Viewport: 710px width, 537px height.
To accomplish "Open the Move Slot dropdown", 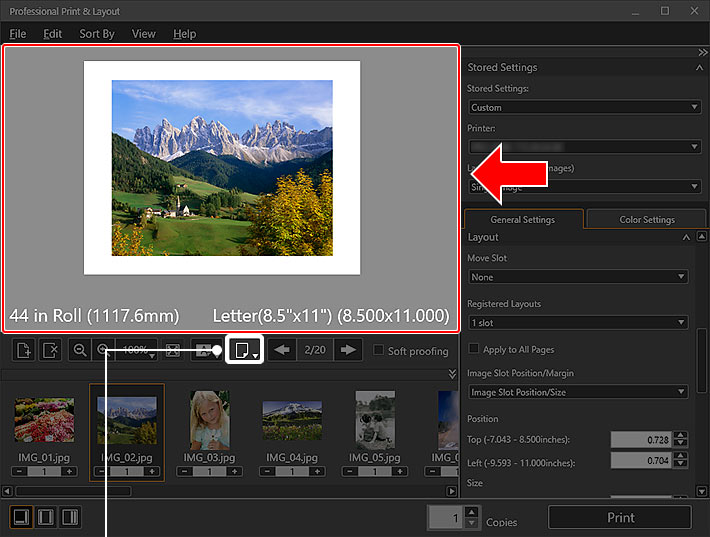I will tap(577, 277).
